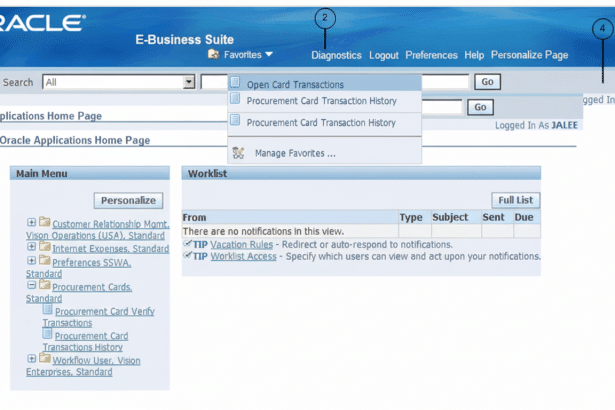Click the Preferences SSWA folder icon
The width and height of the screenshot is (615, 410).
point(44,260)
